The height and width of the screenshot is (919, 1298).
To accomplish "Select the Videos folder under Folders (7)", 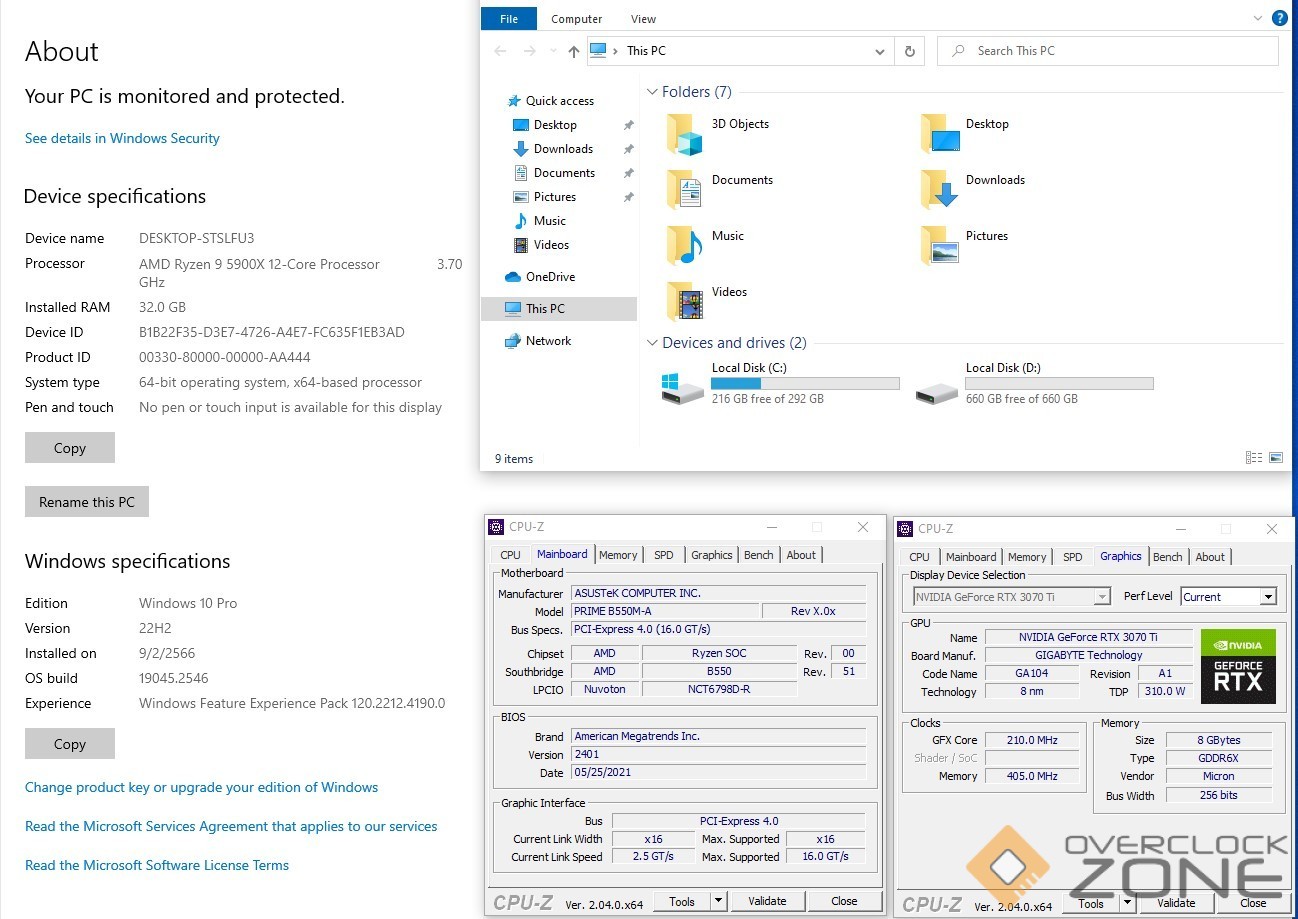I will point(707,302).
